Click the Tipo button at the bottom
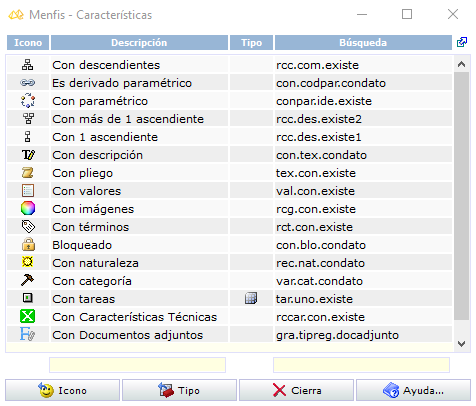This screenshot has width=476, height=406. click(x=179, y=390)
